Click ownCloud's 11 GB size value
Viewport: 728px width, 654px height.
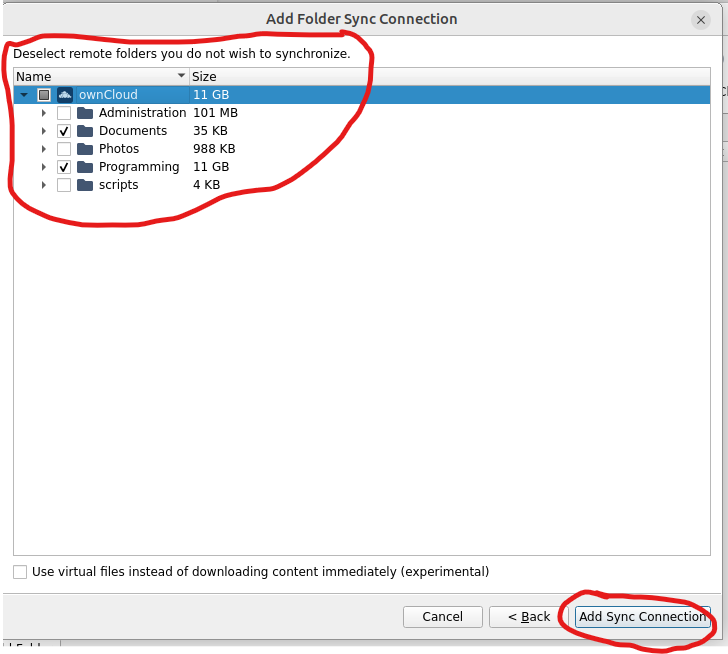211,95
